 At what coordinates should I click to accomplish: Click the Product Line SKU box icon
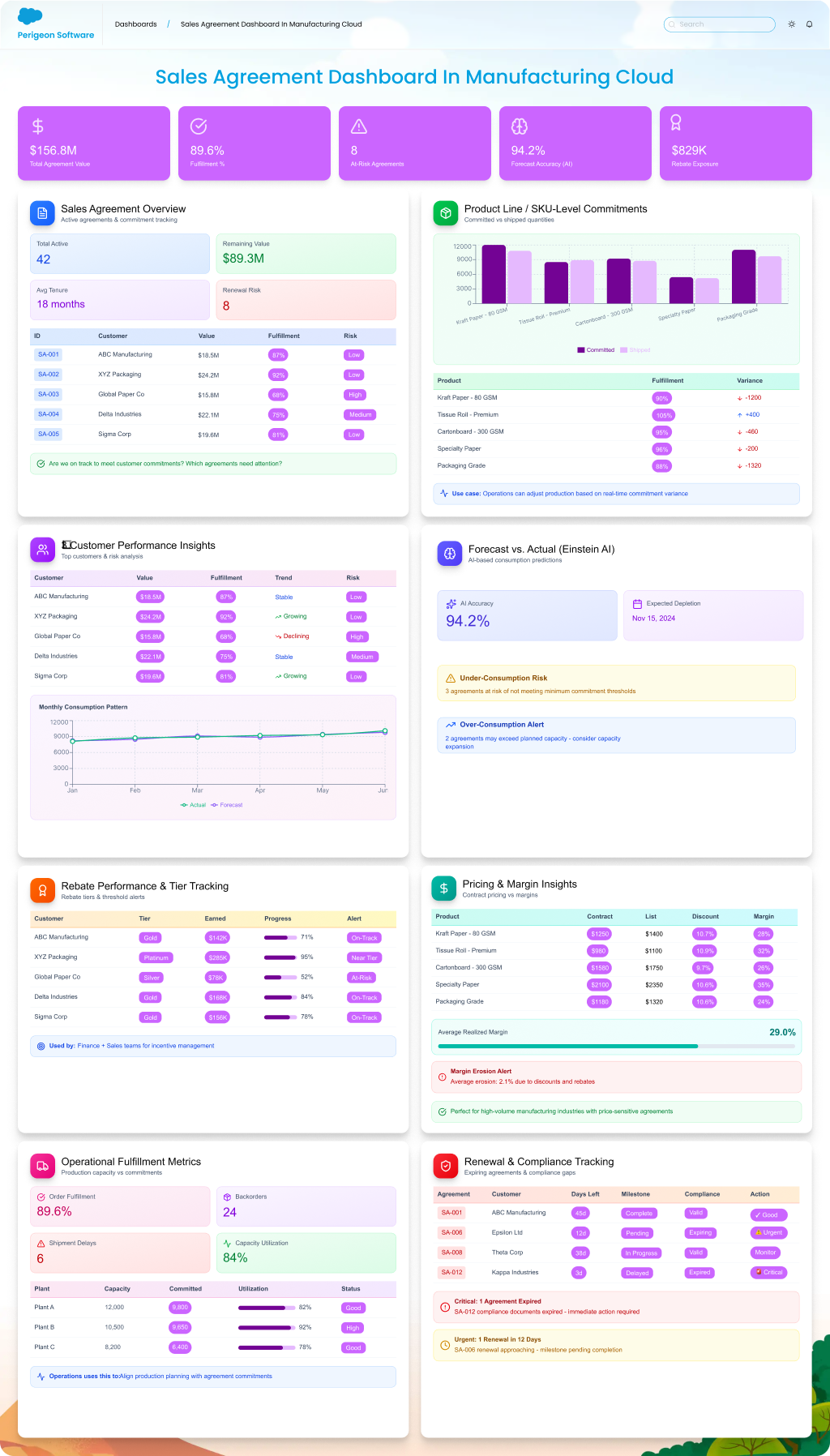click(x=446, y=213)
